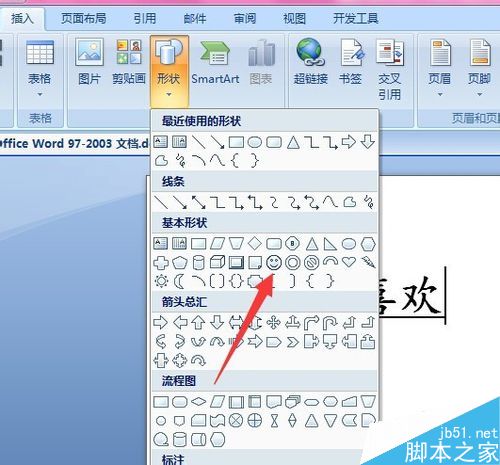Open the 审阅 tab

tap(245, 18)
